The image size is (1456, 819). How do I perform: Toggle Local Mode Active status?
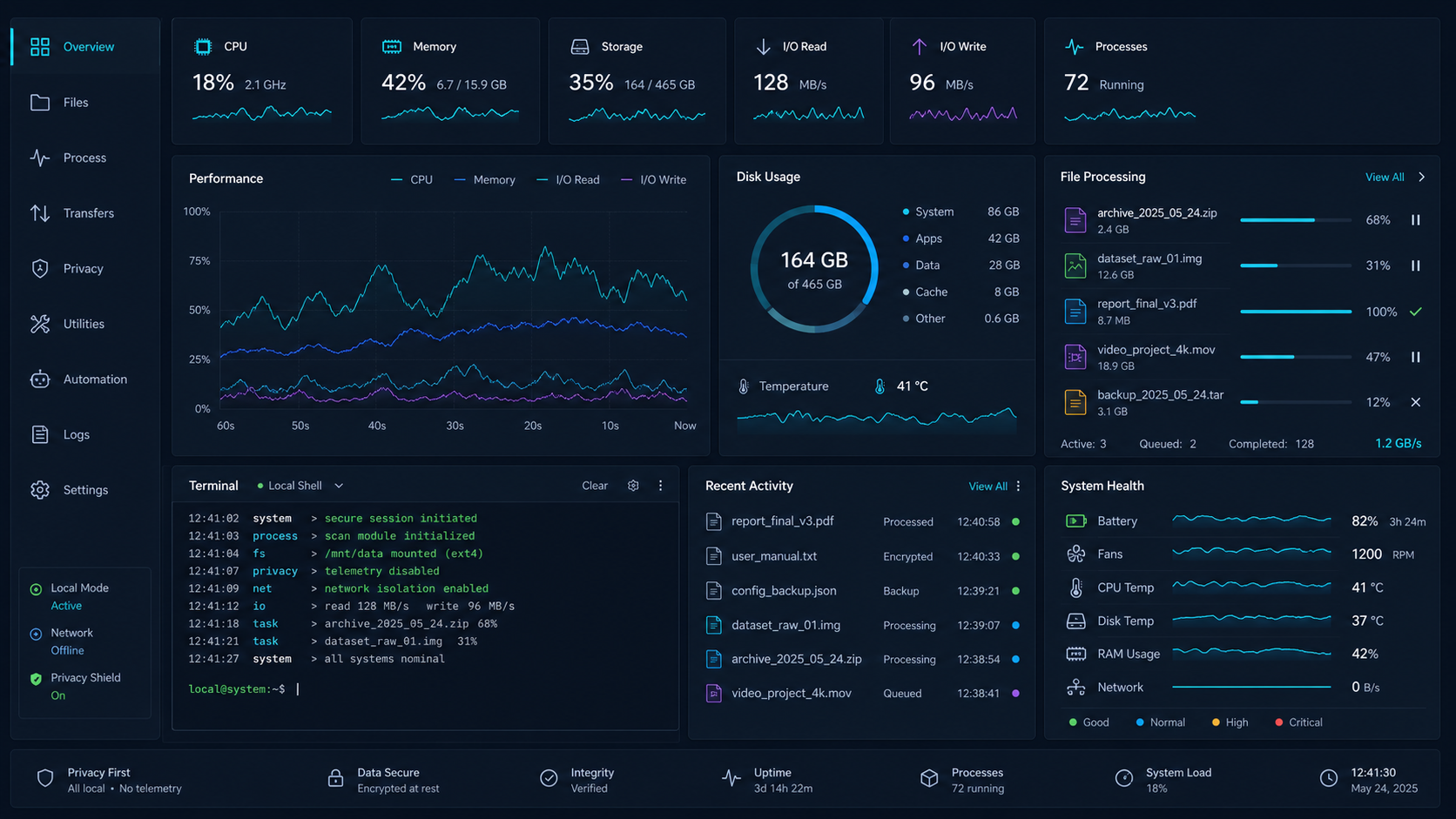click(71, 597)
